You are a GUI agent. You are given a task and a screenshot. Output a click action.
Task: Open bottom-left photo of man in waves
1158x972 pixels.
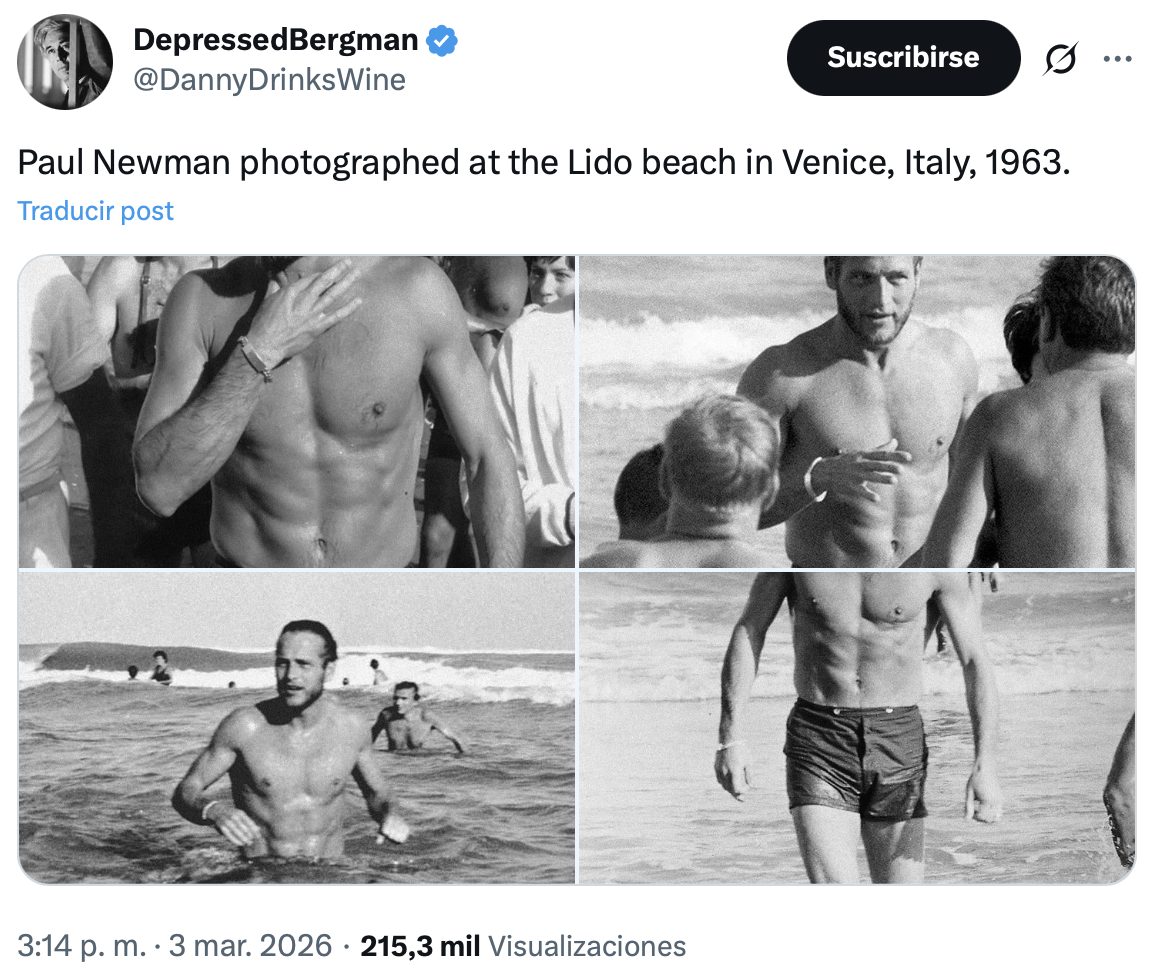click(x=297, y=727)
